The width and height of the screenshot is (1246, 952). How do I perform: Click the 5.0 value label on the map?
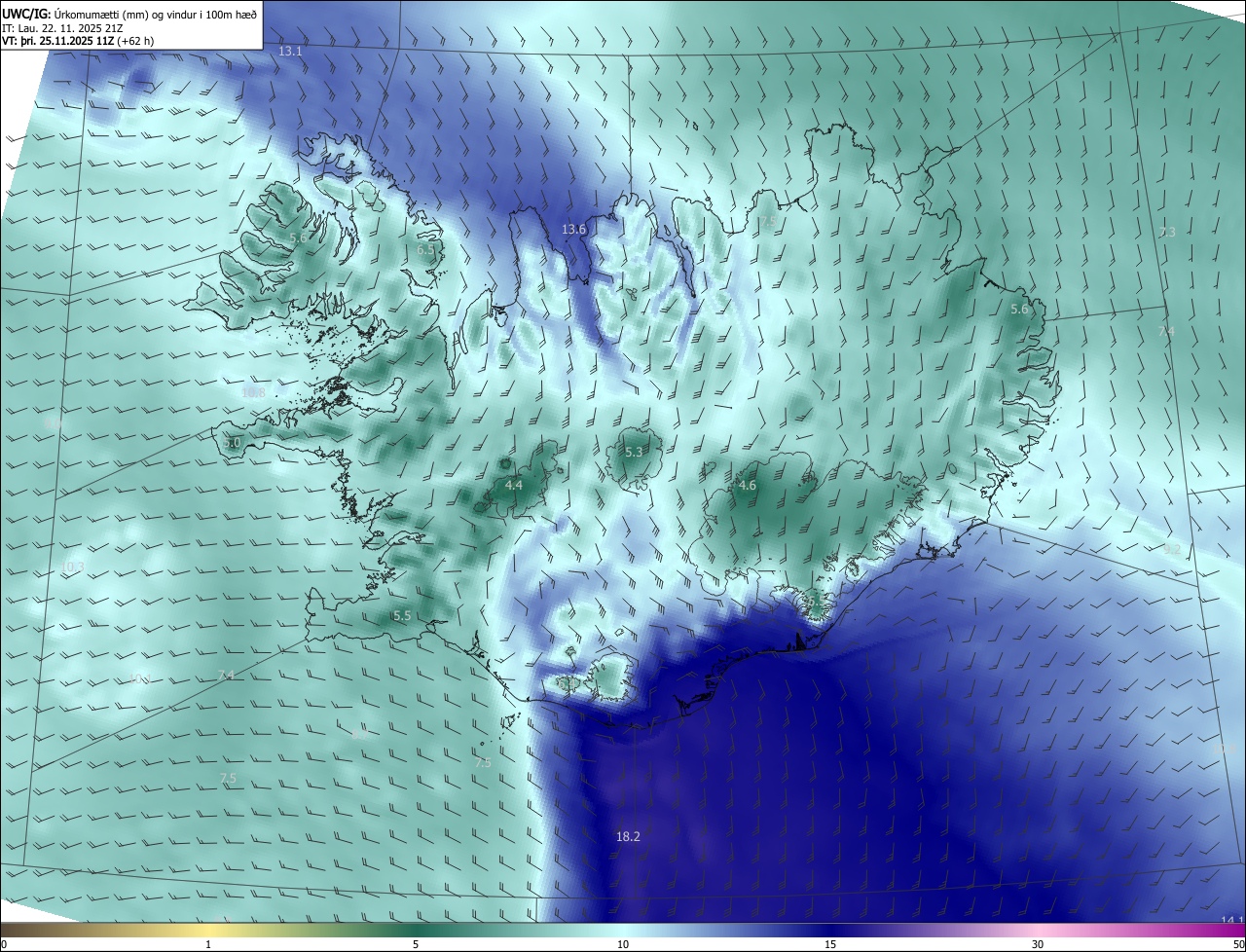[x=232, y=442]
